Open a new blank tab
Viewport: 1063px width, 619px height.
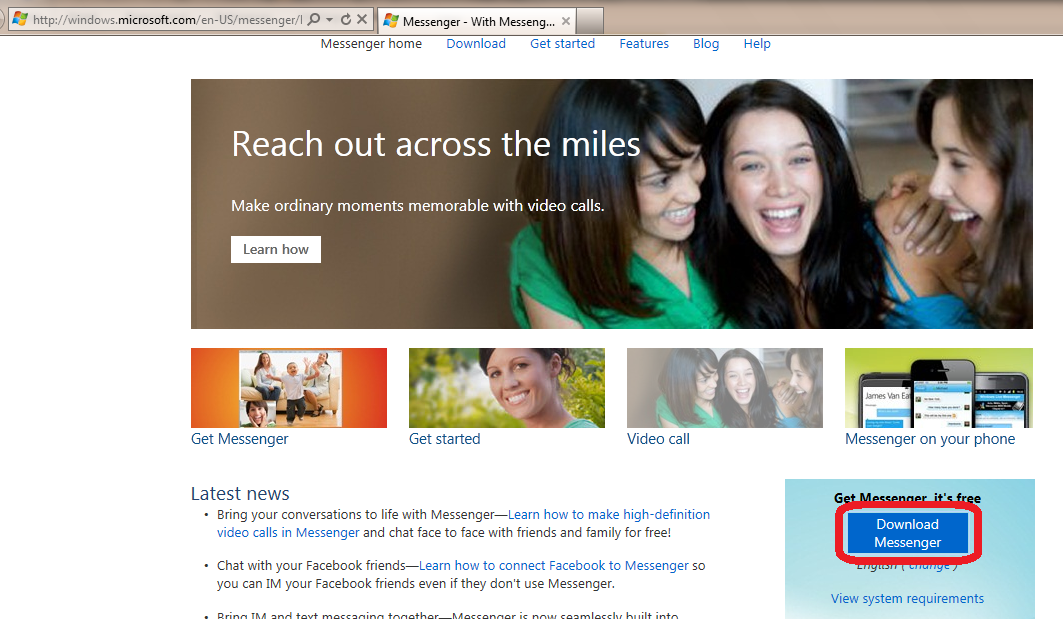click(590, 20)
